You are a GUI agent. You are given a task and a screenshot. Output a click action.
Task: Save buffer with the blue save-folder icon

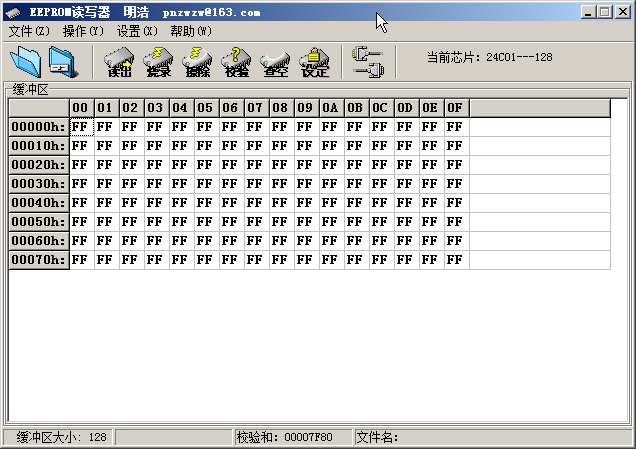63,62
